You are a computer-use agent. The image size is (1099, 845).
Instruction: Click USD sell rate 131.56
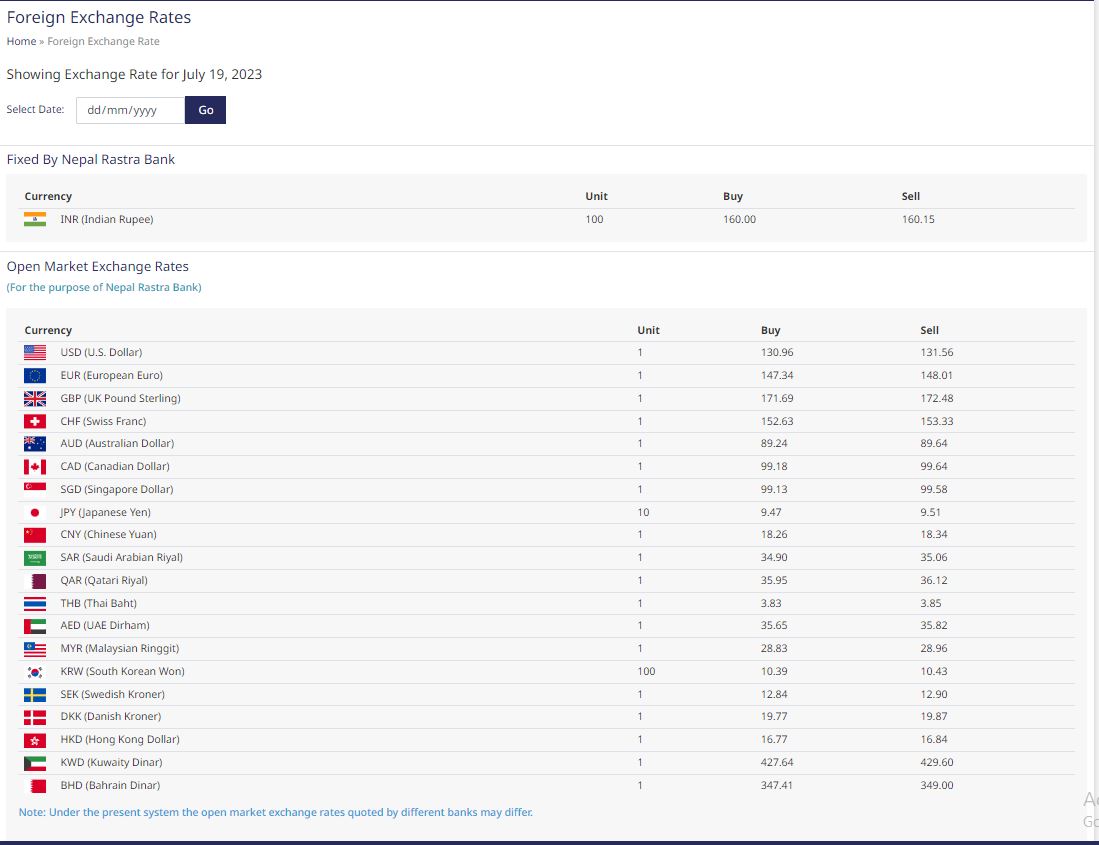pos(937,352)
